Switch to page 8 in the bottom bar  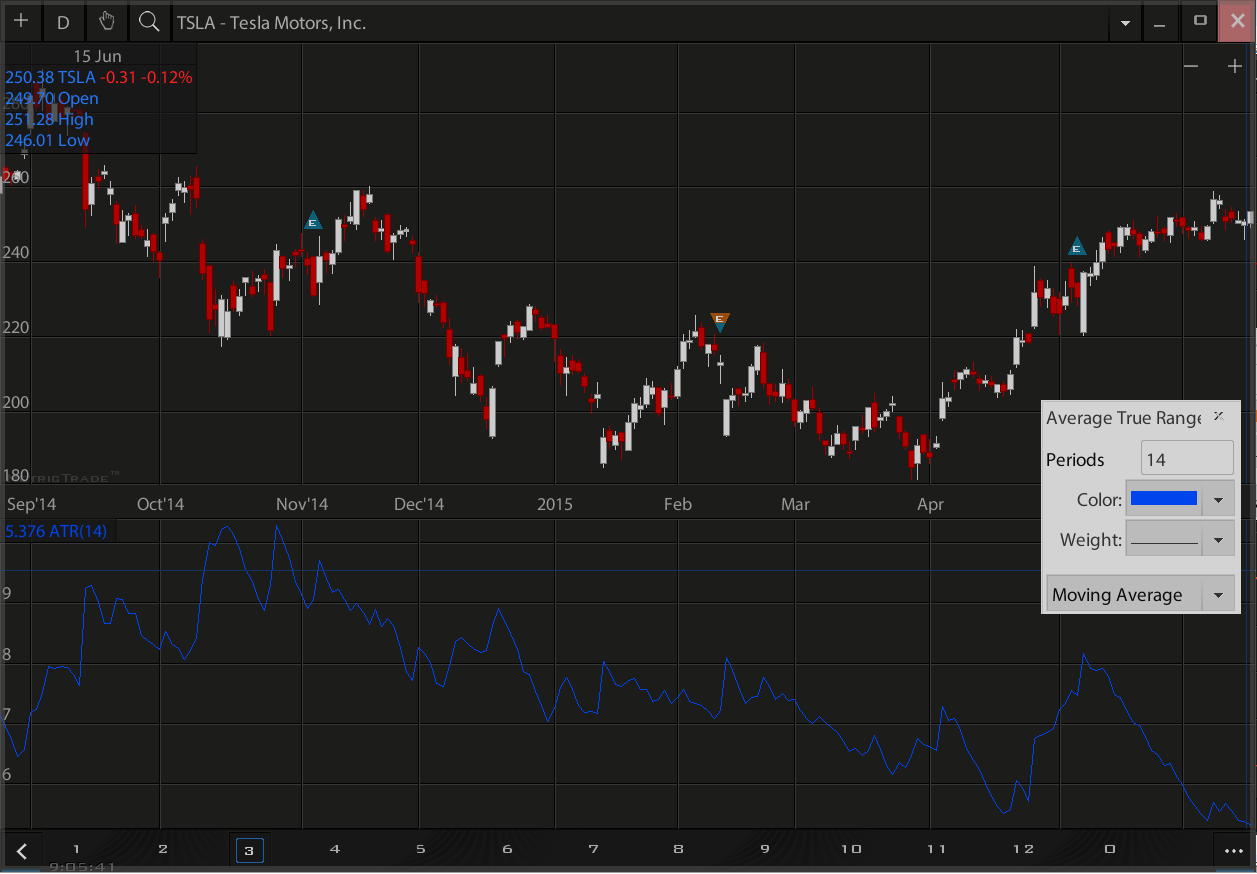[x=679, y=849]
